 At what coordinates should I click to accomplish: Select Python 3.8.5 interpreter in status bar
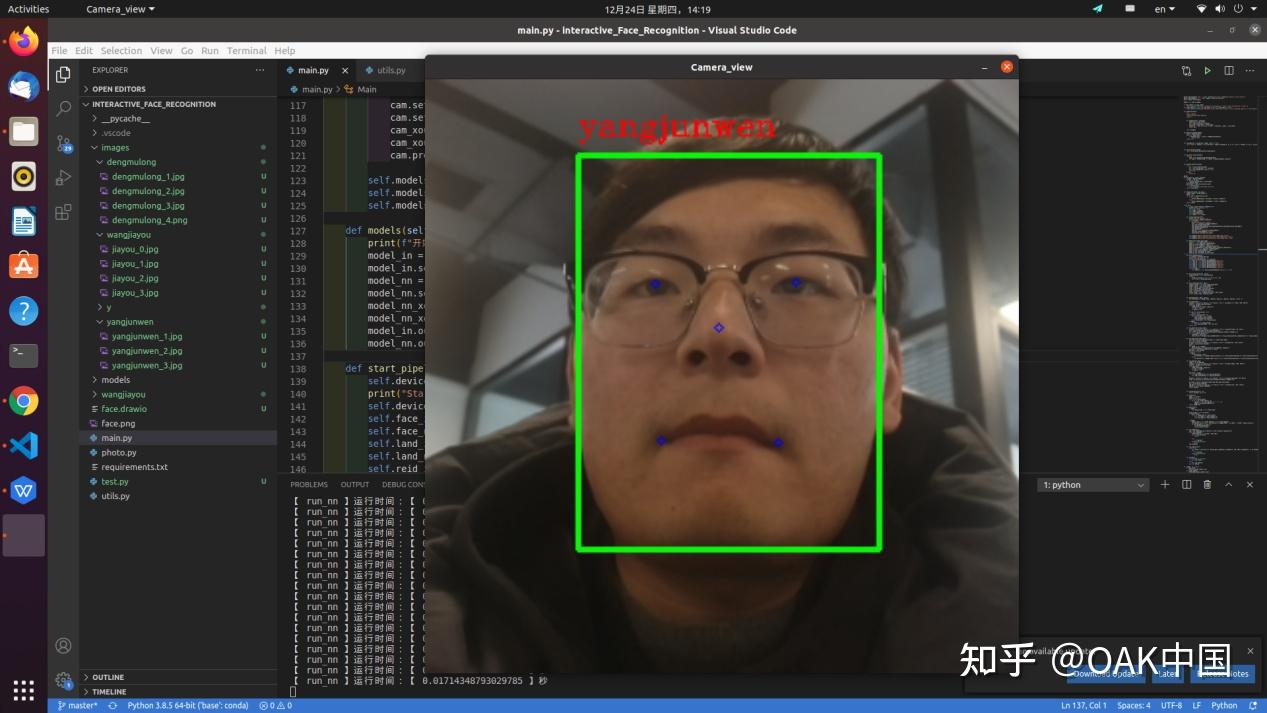187,705
